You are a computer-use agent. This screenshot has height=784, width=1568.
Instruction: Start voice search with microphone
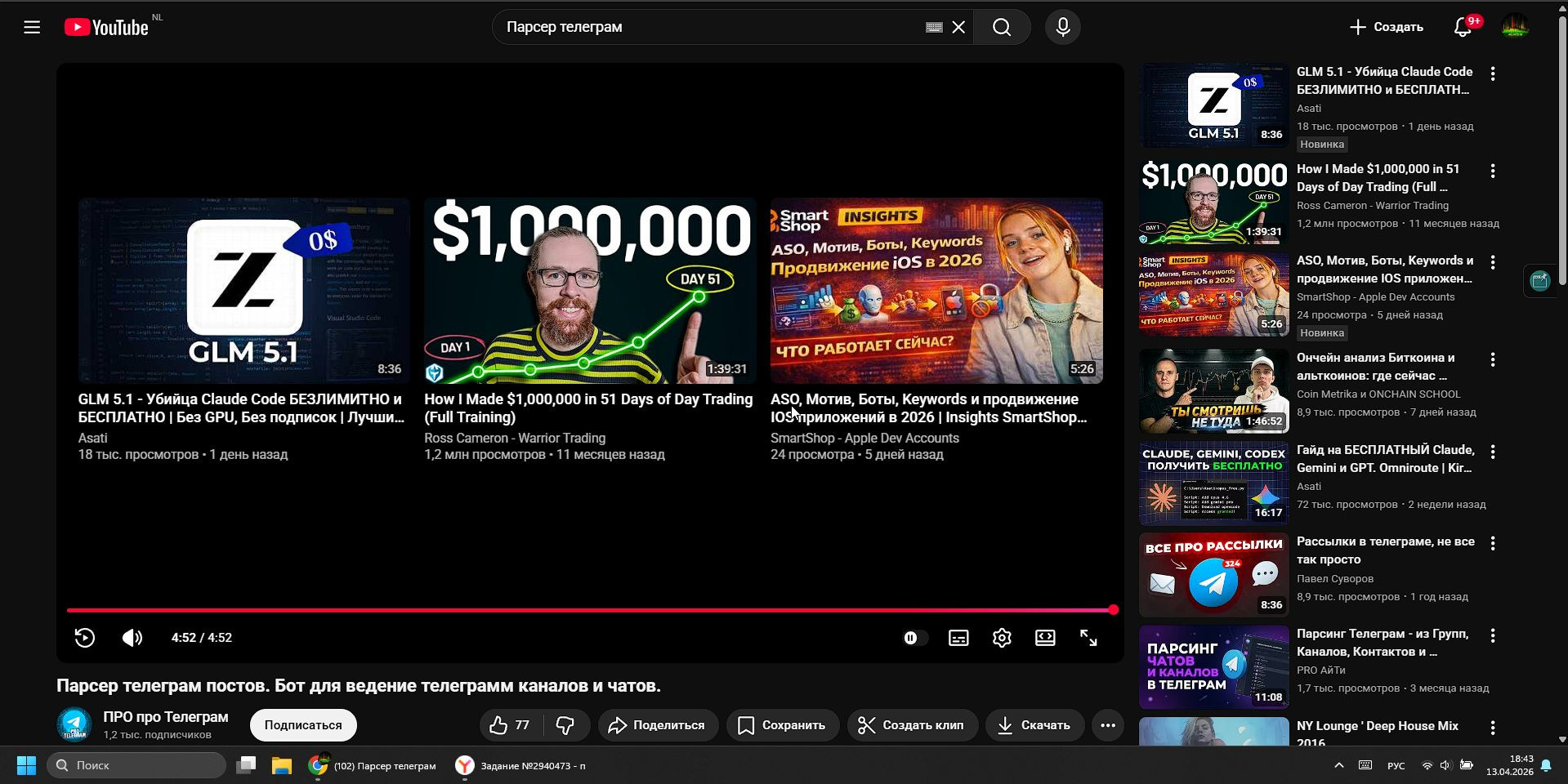point(1063,27)
